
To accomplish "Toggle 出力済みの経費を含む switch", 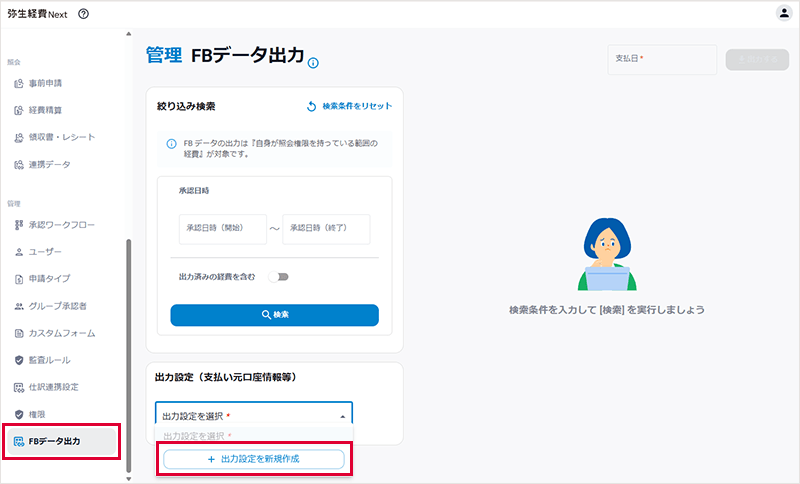I will (x=277, y=277).
